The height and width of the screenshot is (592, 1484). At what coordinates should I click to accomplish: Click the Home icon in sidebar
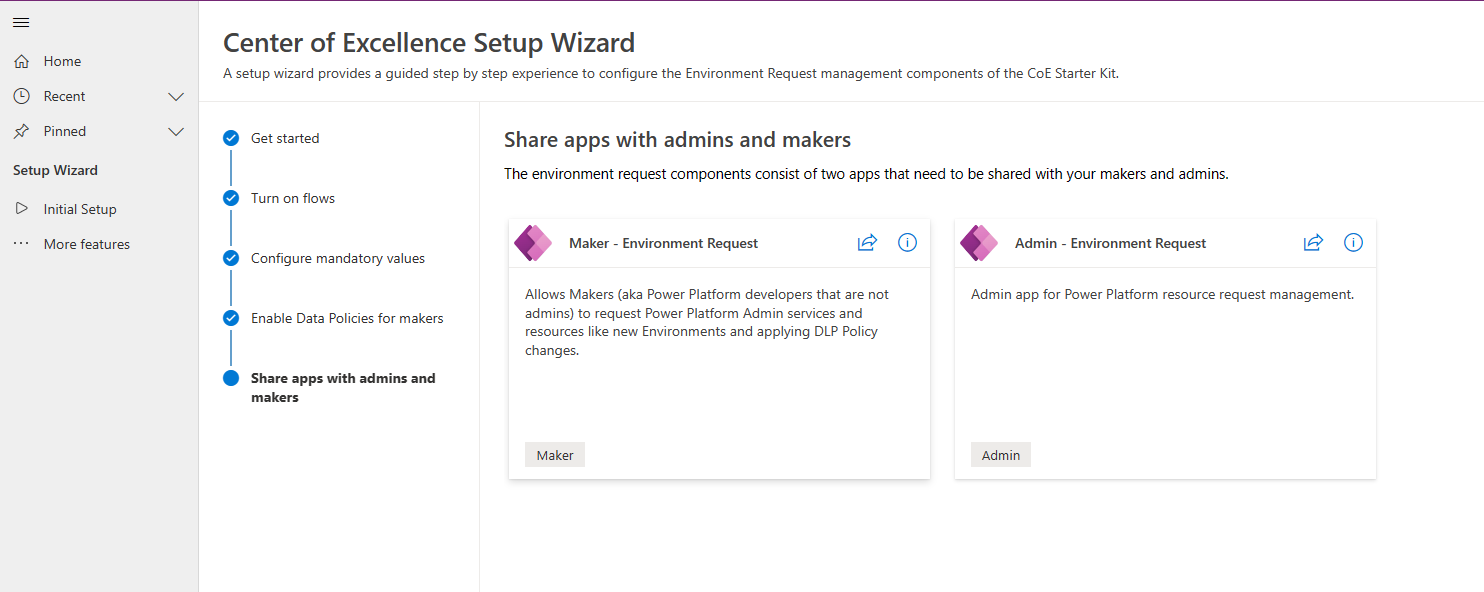click(x=21, y=61)
